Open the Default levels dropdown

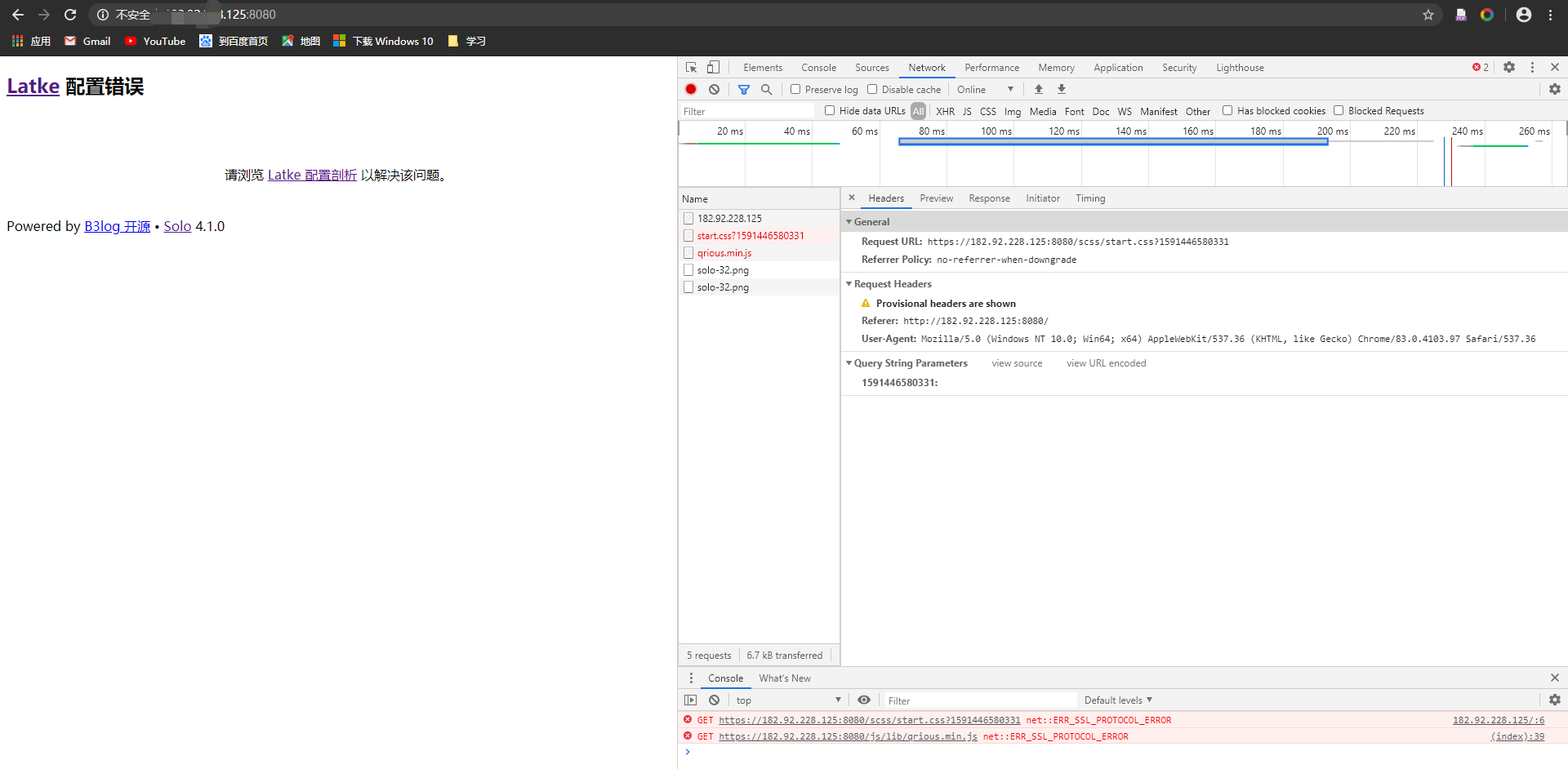click(x=1117, y=700)
